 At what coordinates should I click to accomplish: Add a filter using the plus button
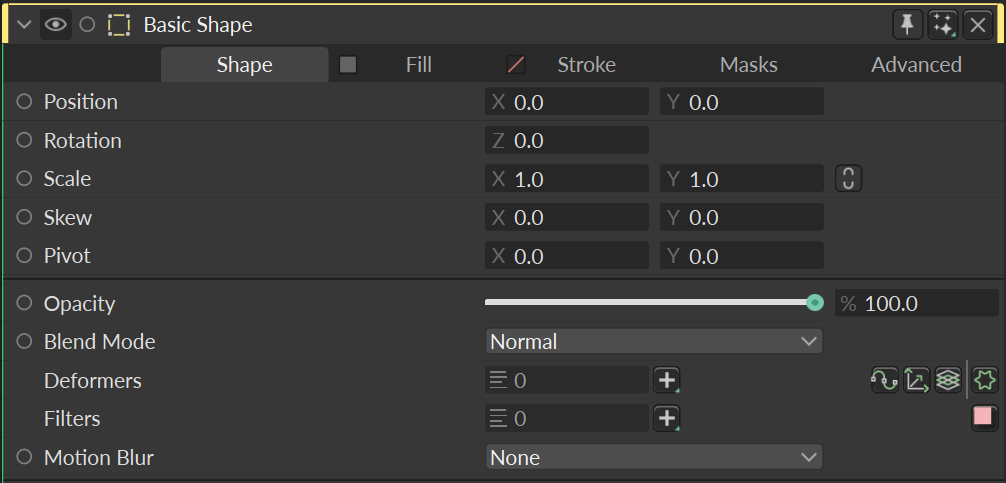click(x=667, y=419)
